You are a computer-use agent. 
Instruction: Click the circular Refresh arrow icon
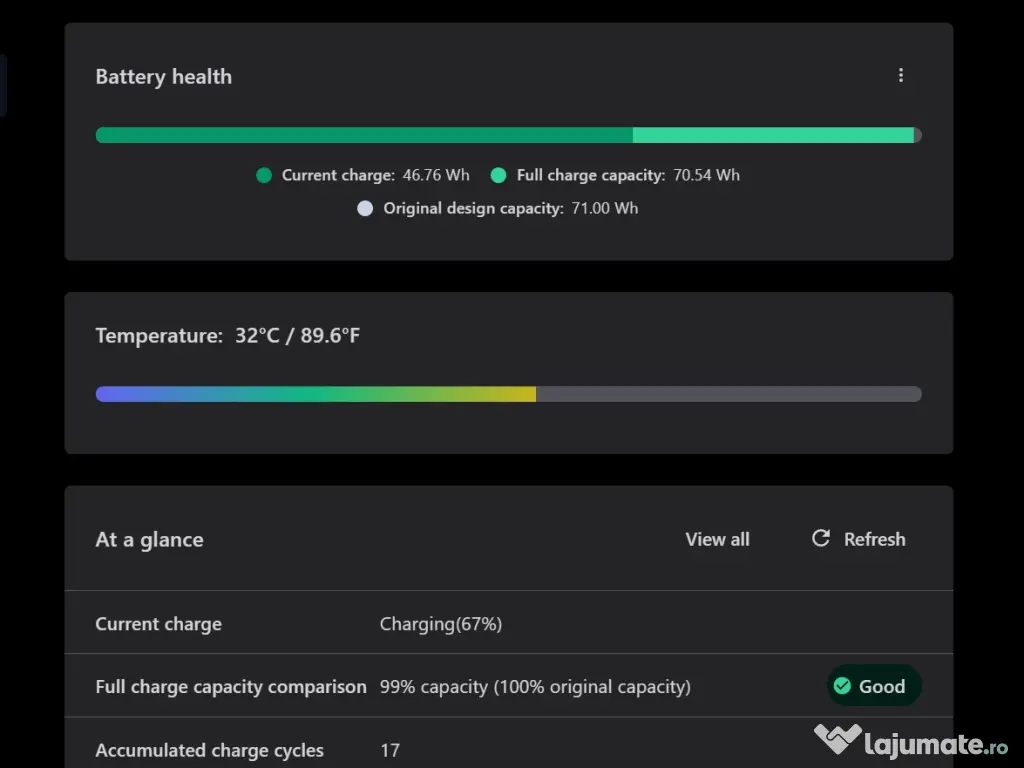click(x=820, y=538)
